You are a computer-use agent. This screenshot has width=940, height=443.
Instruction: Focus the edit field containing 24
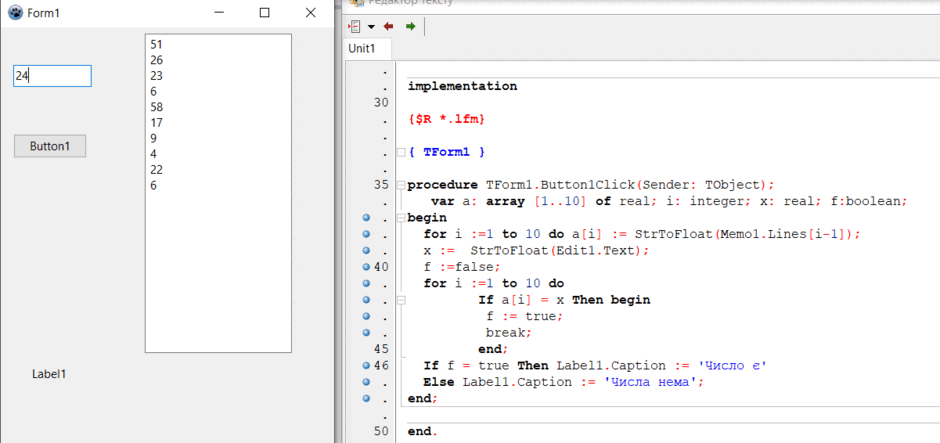coord(52,76)
